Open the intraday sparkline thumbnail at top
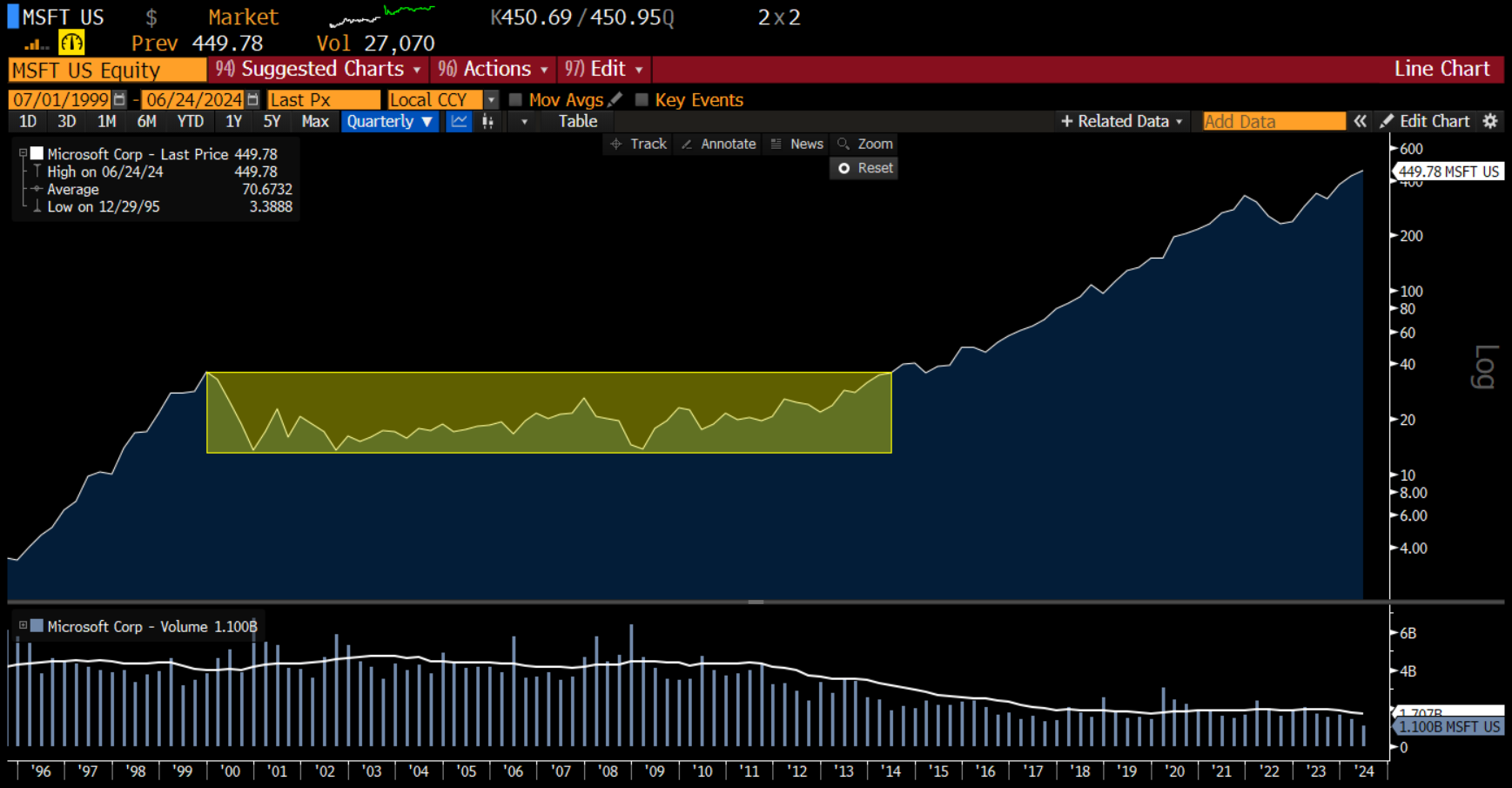This screenshot has height=788, width=1512. click(381, 16)
